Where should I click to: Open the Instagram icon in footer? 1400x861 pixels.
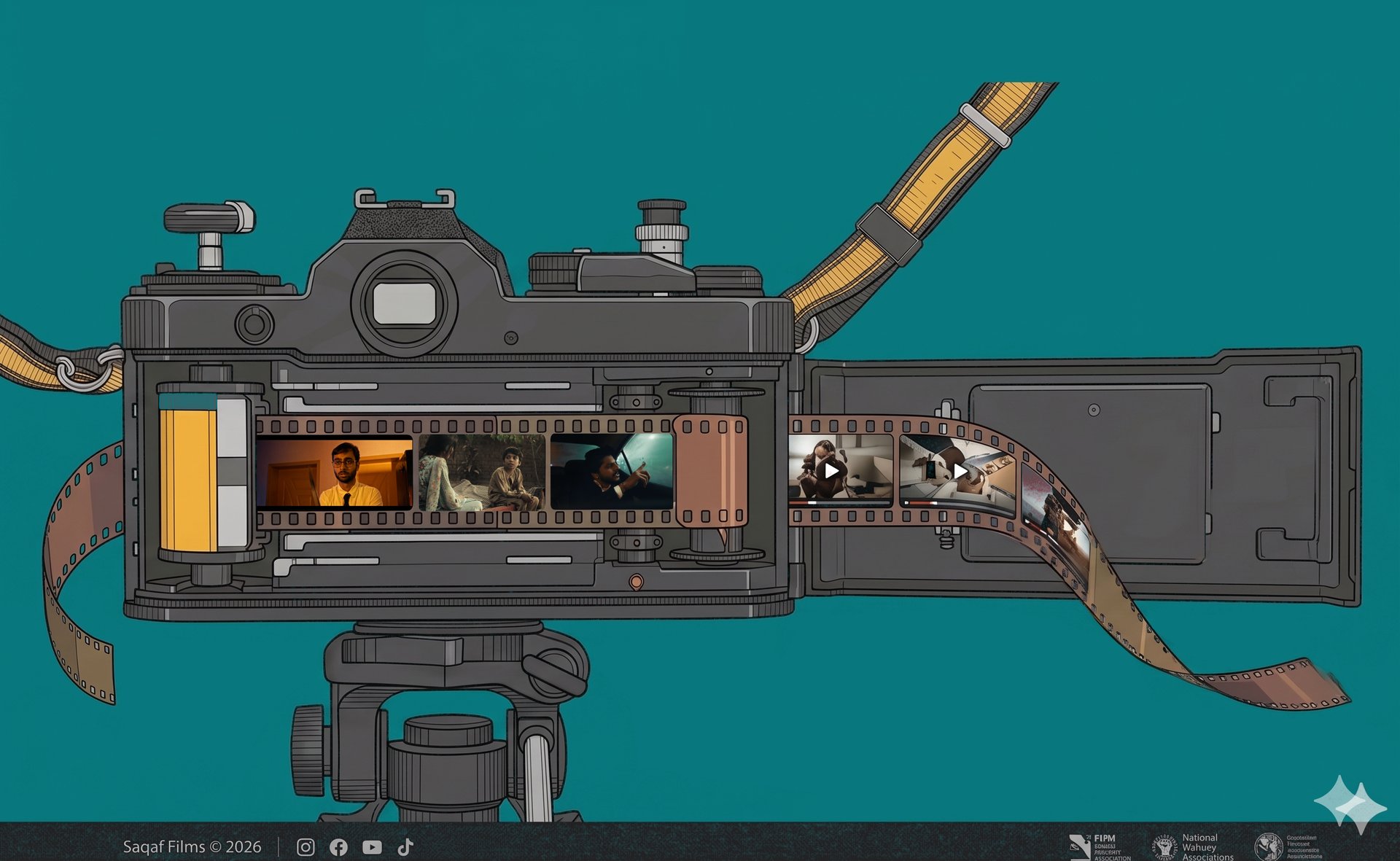pyautogui.click(x=306, y=846)
